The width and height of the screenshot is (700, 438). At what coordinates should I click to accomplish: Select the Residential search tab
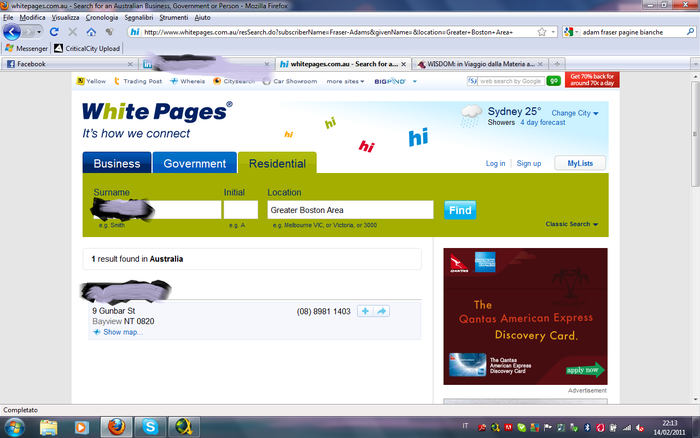click(277, 163)
